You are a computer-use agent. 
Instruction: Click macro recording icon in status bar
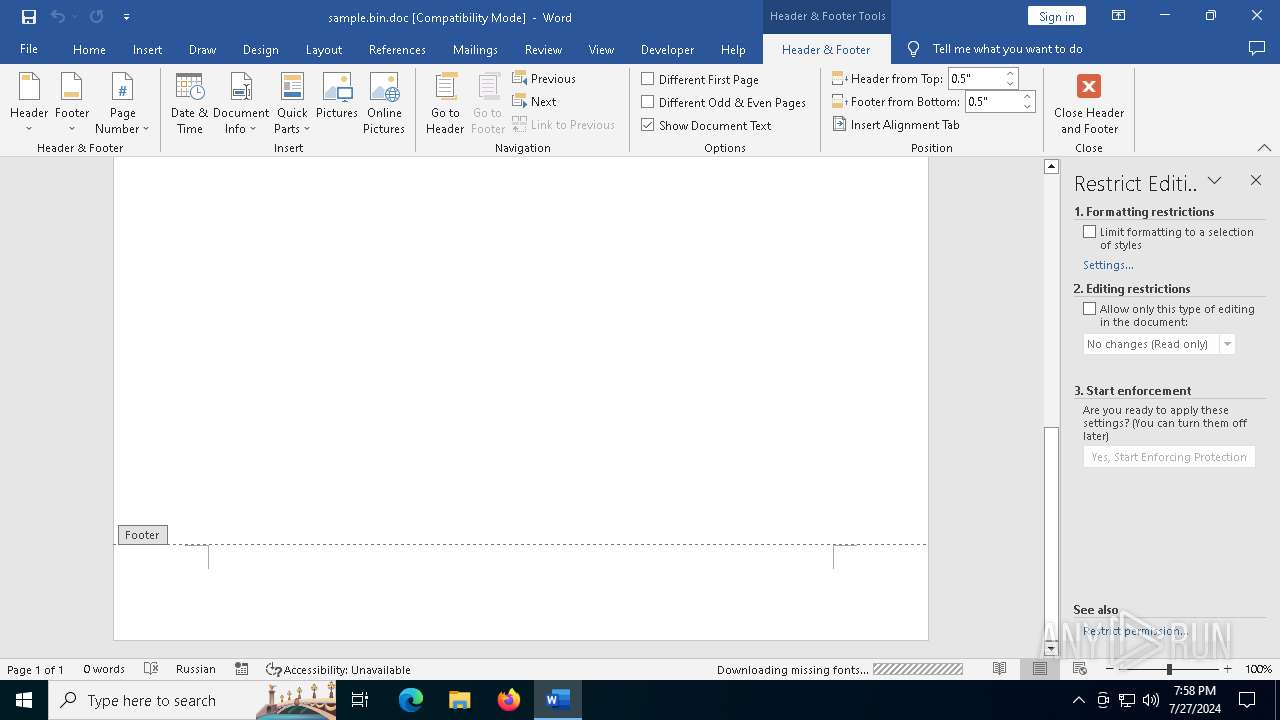click(x=242, y=669)
